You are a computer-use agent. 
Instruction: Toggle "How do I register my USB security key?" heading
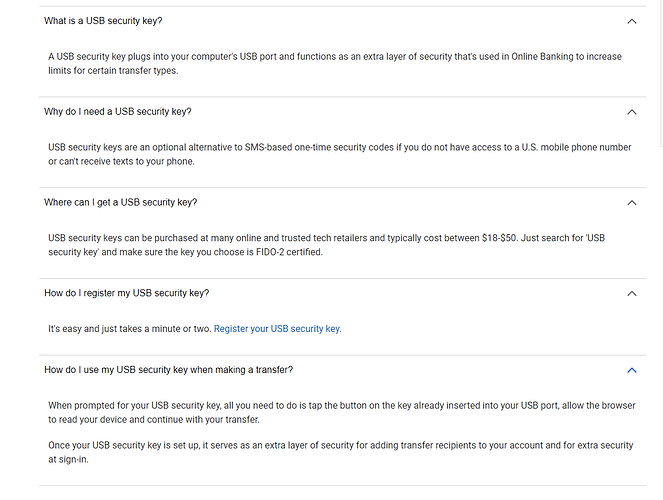(x=126, y=293)
